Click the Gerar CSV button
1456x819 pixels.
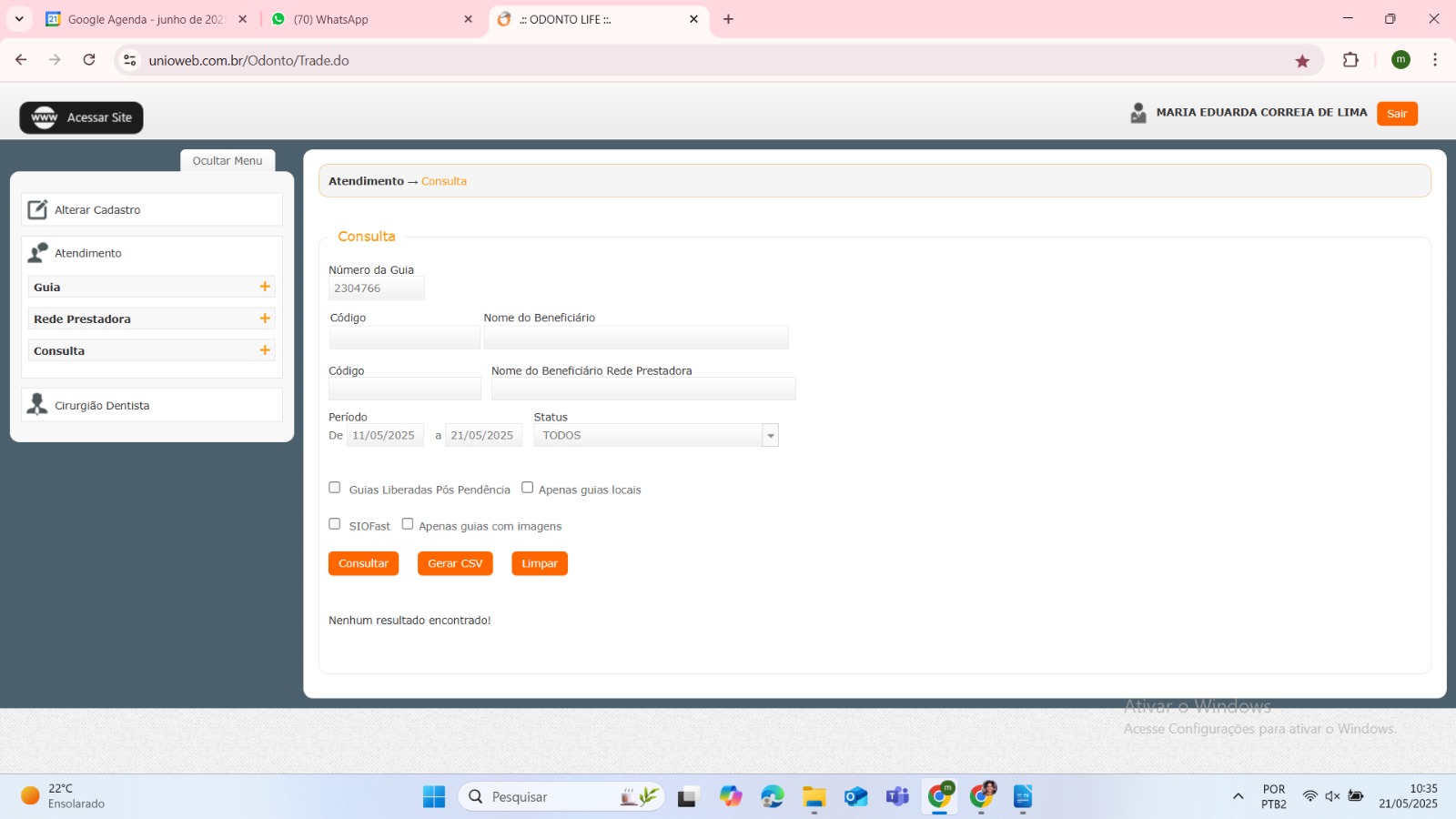point(455,564)
